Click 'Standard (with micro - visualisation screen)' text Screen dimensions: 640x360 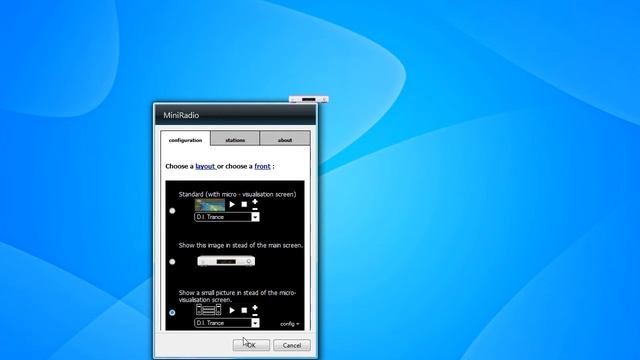pyautogui.click(x=238, y=194)
